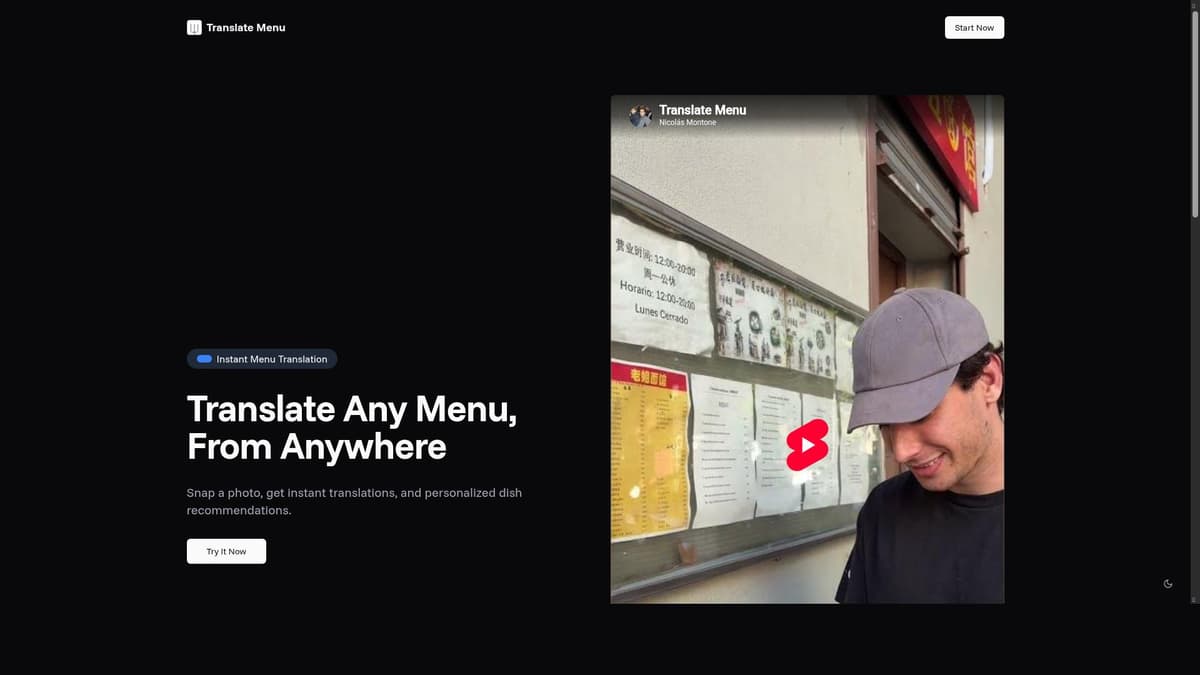Screen dimensions: 1200x675
Task: Click Start Now in the header
Action: click(974, 27)
